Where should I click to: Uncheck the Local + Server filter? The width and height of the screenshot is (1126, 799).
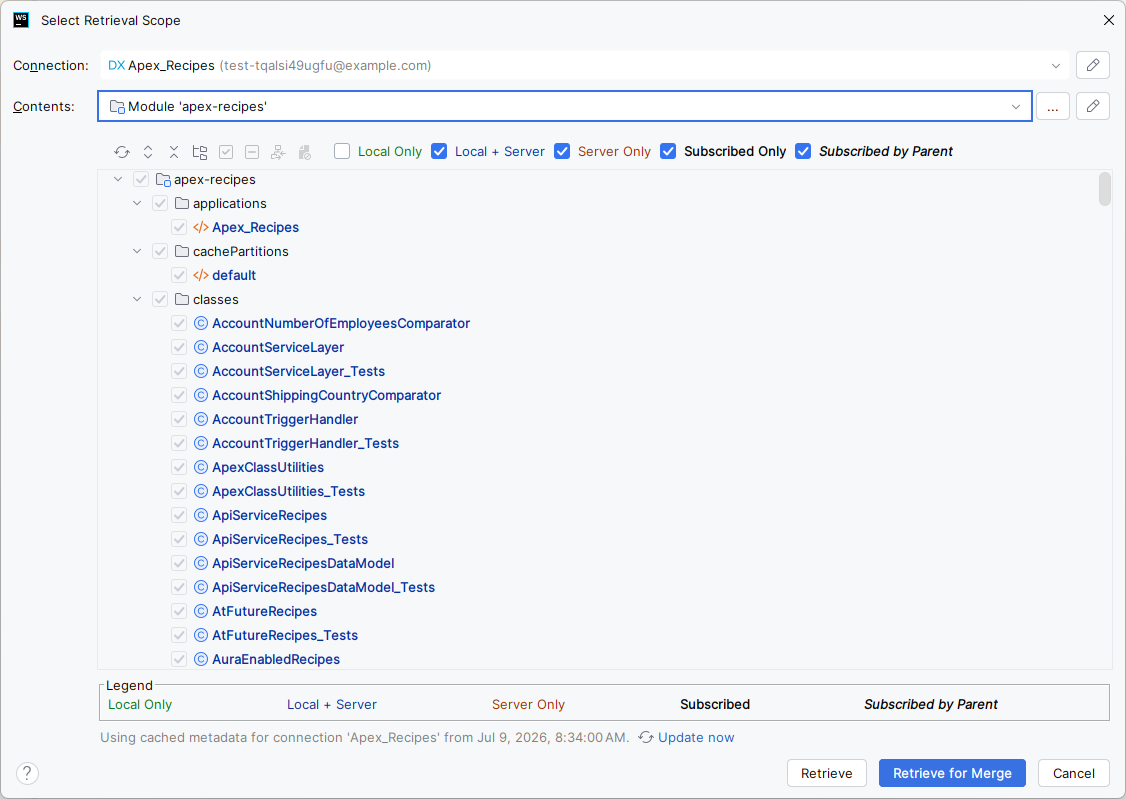click(x=439, y=151)
